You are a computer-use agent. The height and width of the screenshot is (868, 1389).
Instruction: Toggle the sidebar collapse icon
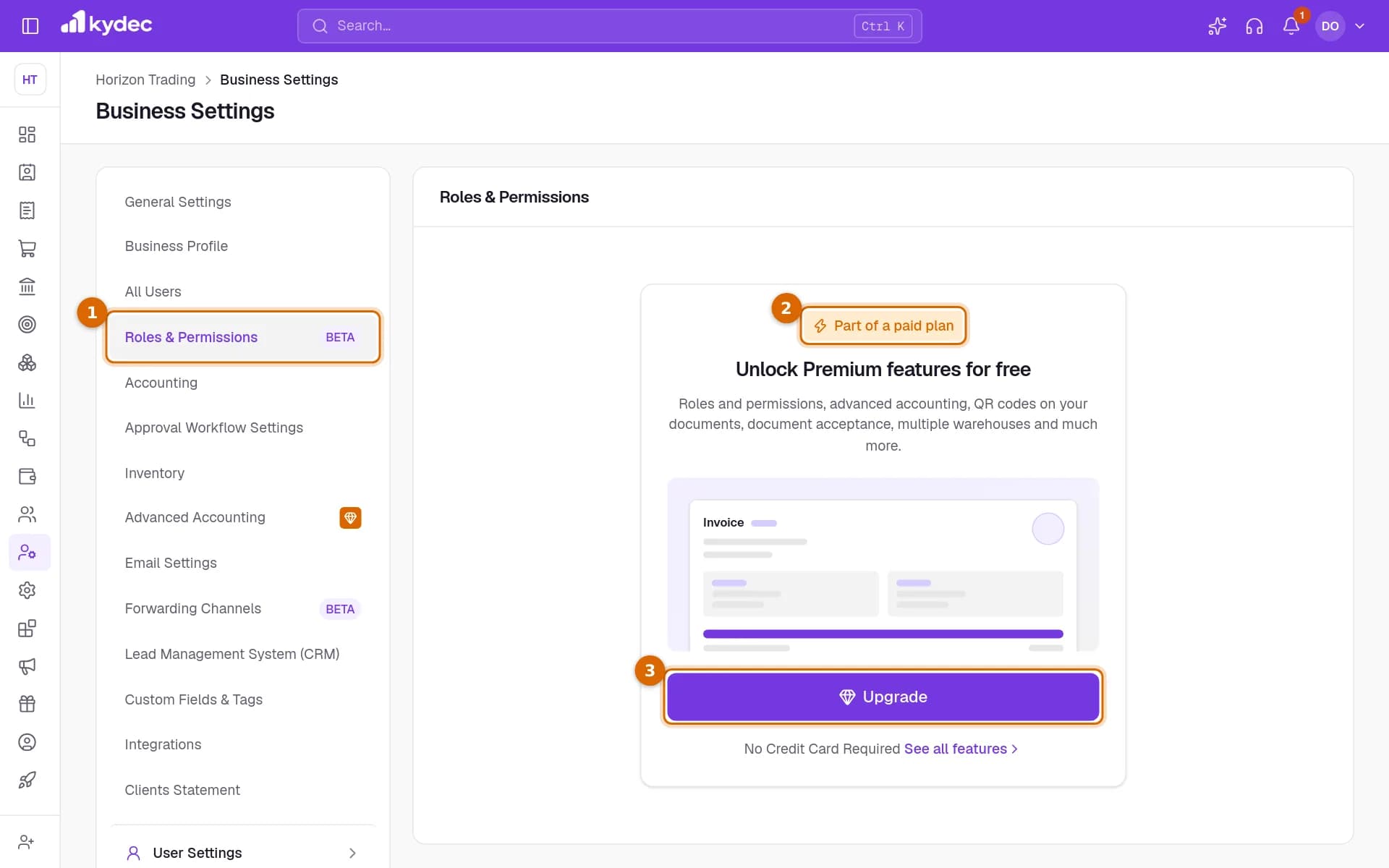pos(30,26)
